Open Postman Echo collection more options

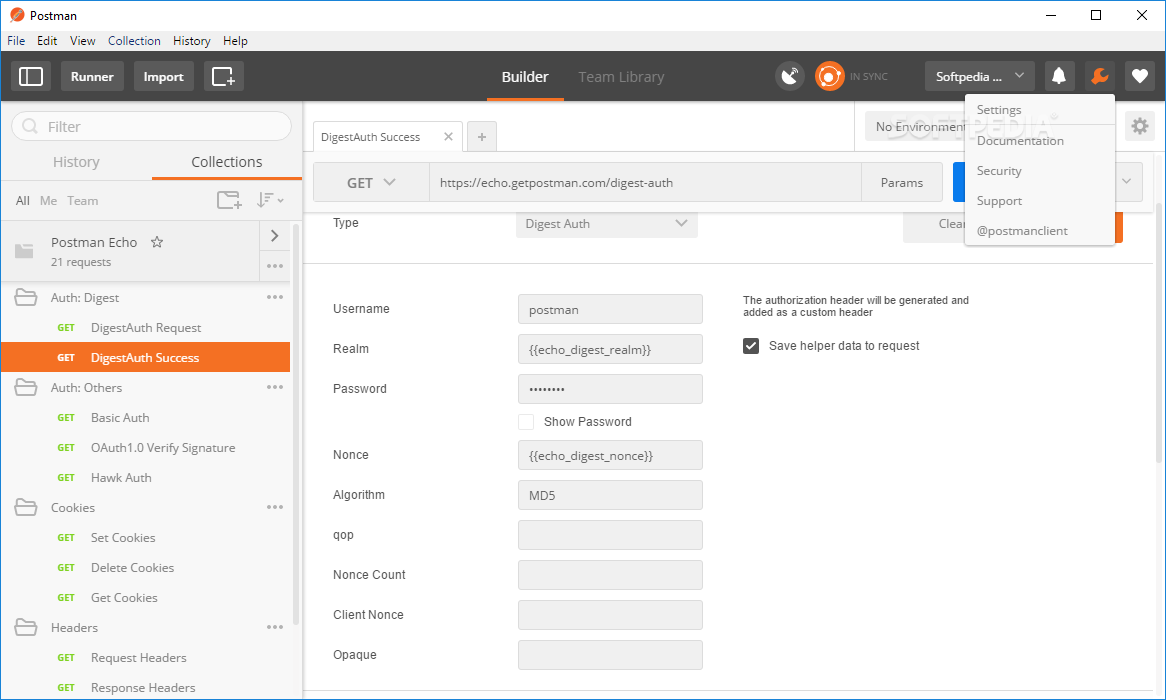[x=274, y=266]
